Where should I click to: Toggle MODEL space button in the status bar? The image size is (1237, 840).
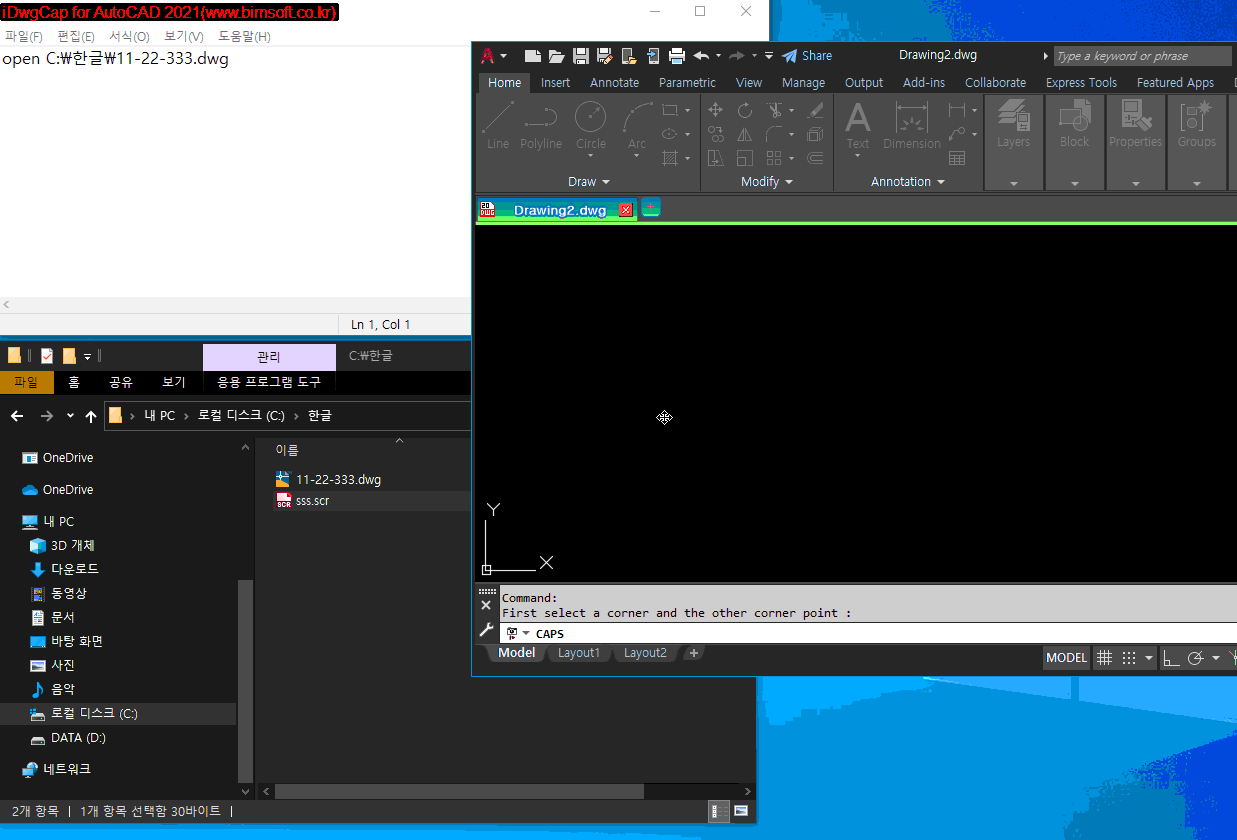click(1066, 657)
